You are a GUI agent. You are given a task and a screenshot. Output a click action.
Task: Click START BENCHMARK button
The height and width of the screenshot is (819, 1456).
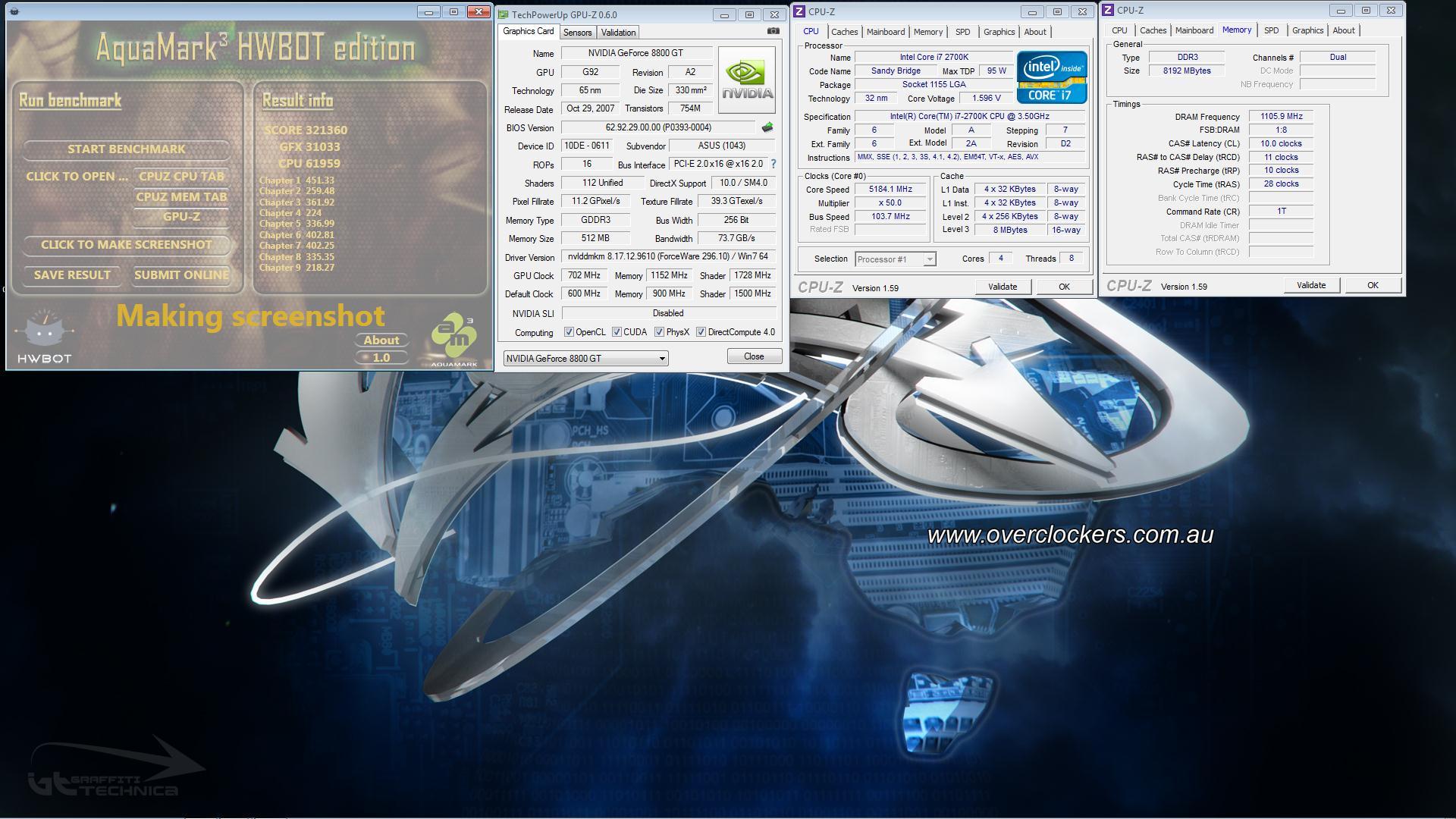click(126, 149)
